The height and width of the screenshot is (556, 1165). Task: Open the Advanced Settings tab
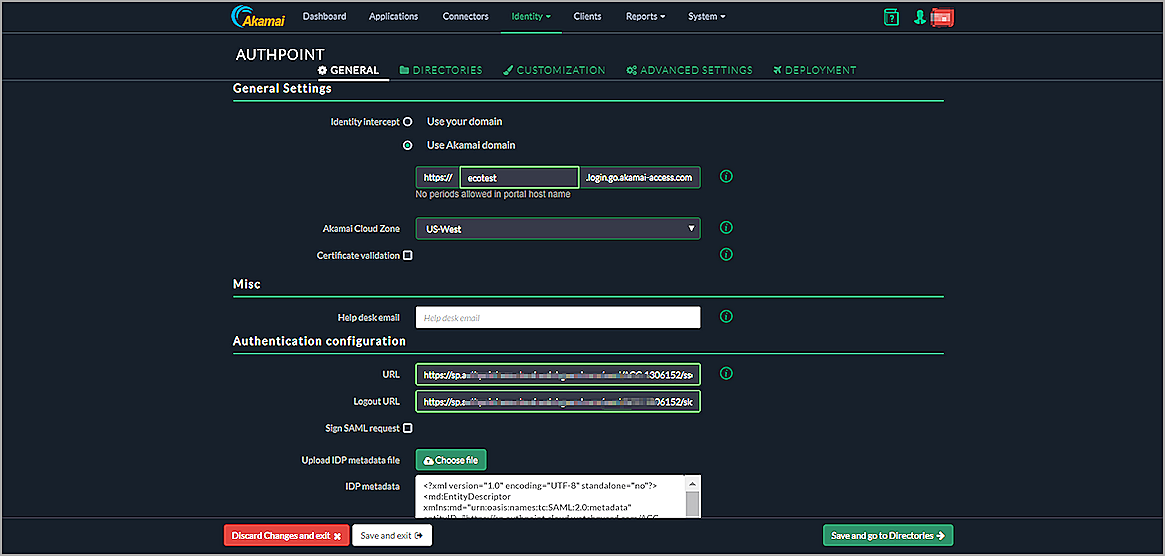click(x=689, y=71)
